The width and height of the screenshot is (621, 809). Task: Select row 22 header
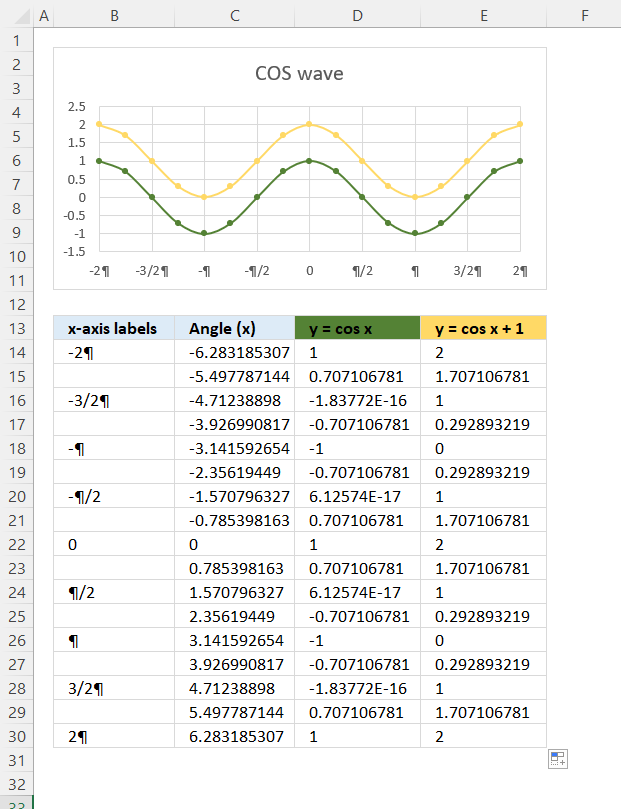17,544
